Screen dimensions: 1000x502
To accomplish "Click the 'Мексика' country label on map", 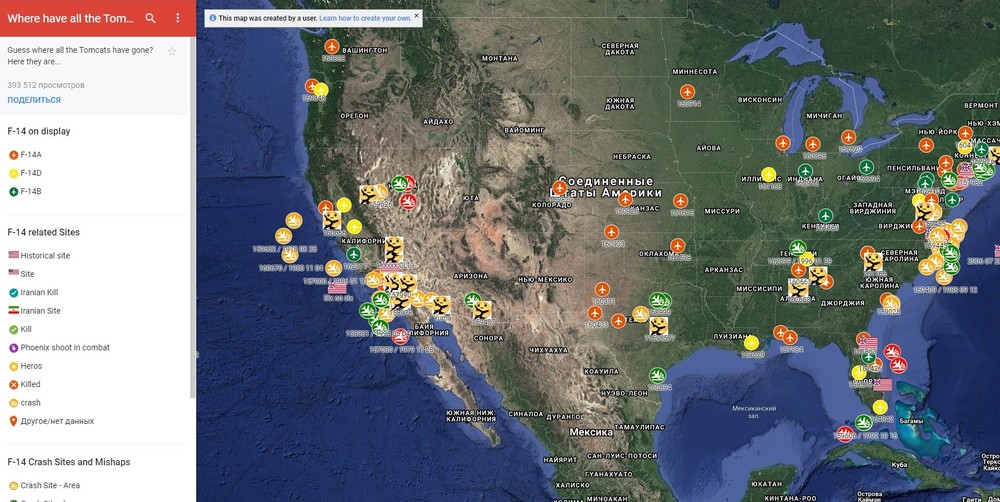I will [x=591, y=432].
